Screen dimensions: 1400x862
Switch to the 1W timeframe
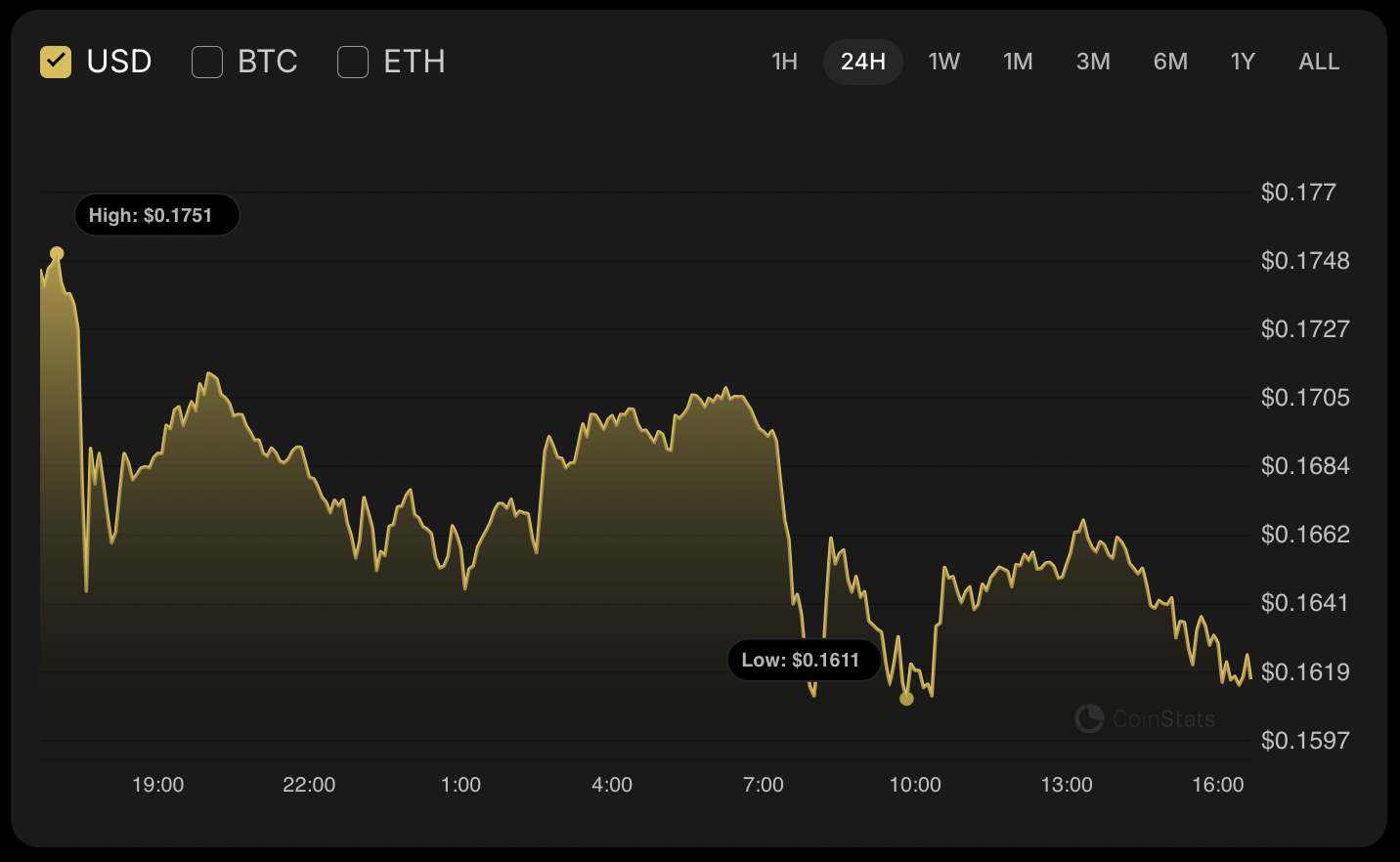coord(943,62)
